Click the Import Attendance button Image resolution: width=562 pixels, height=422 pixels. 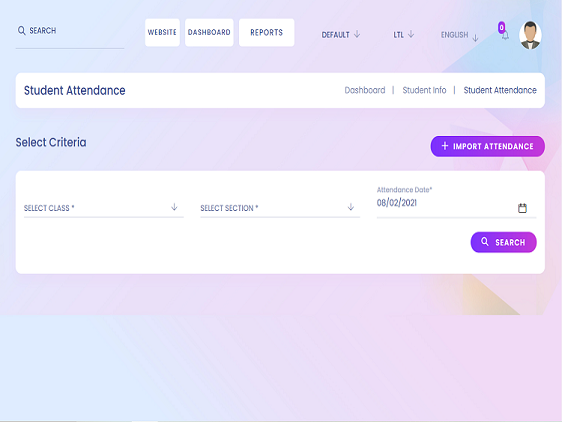(487, 146)
